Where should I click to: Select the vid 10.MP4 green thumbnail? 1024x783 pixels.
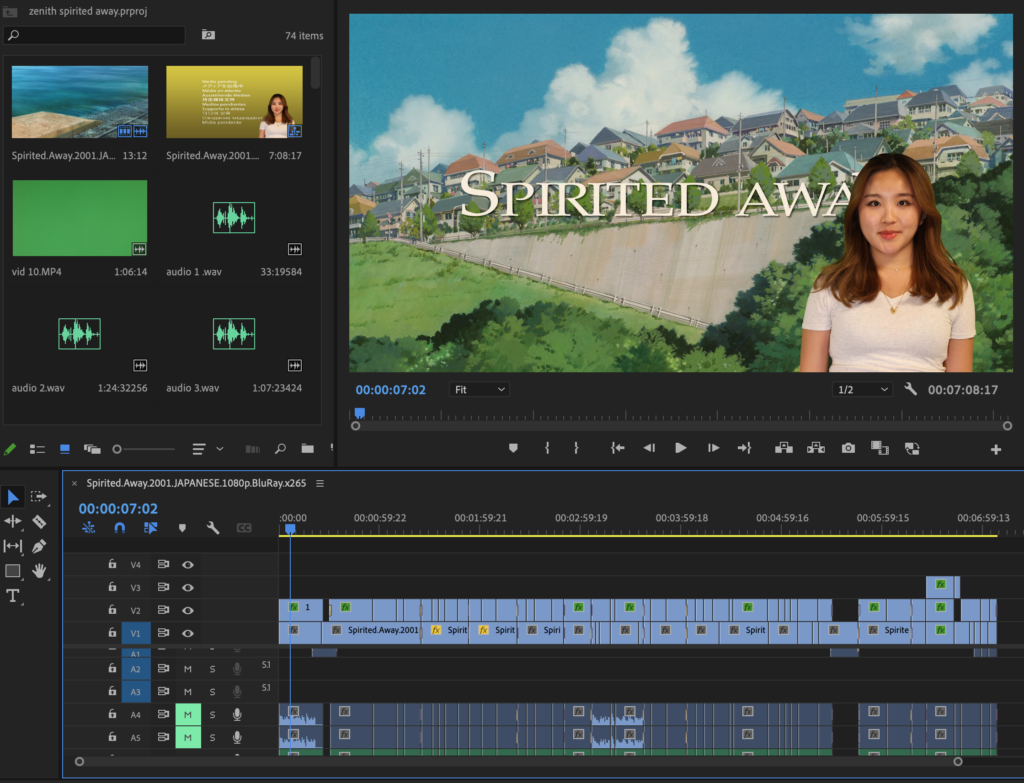[80, 218]
